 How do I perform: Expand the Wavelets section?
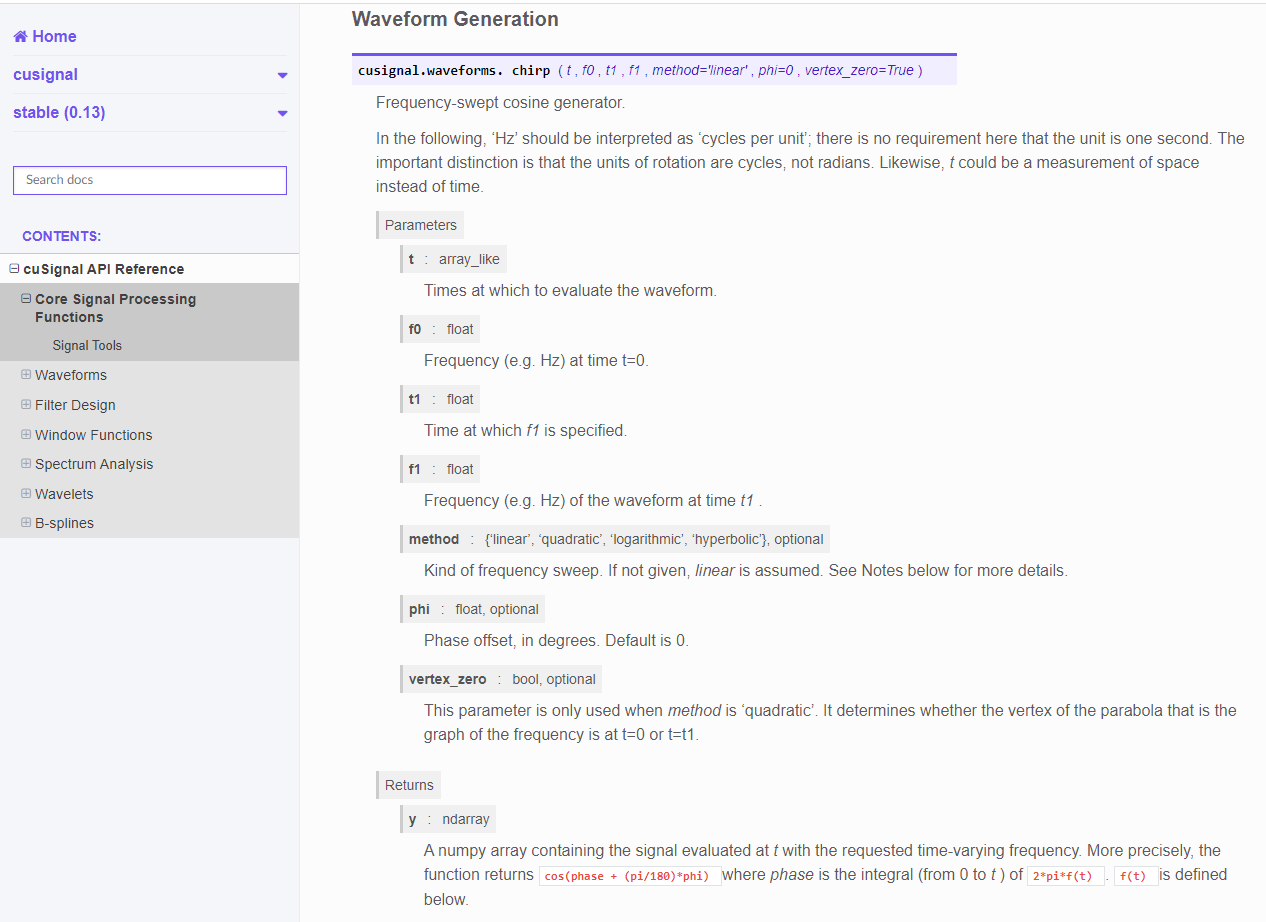point(26,493)
